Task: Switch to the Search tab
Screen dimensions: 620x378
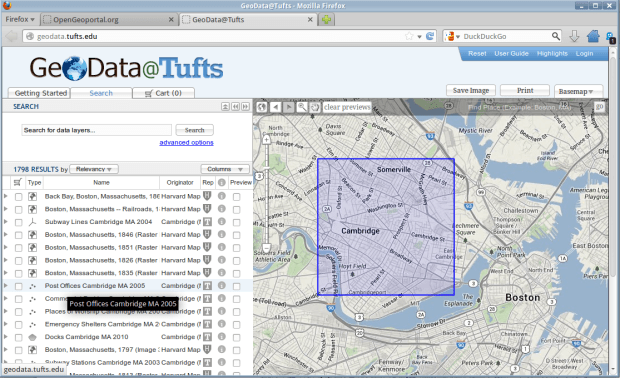Action: (101, 93)
